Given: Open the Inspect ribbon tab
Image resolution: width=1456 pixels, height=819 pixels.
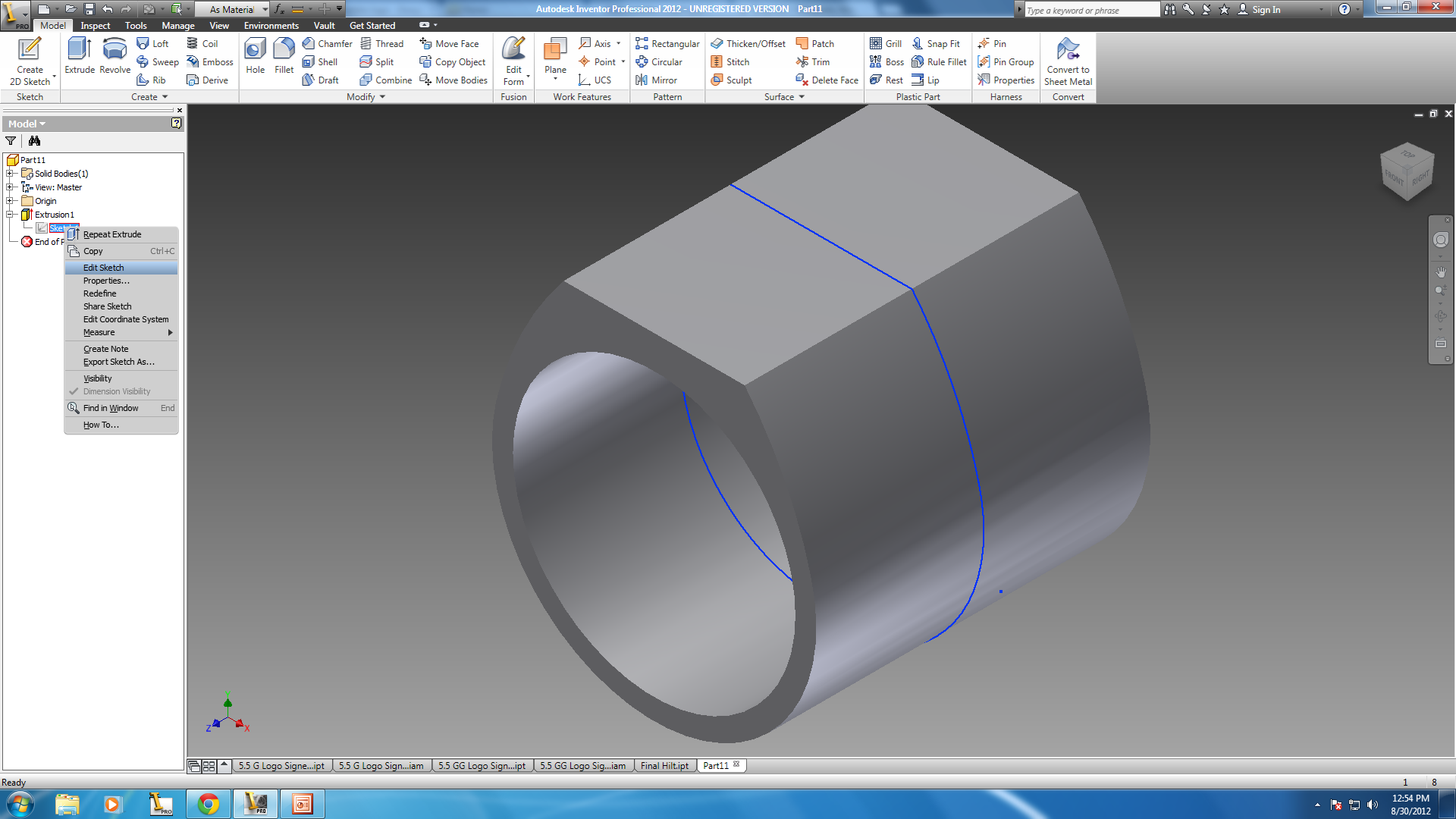Looking at the screenshot, I should tap(96, 25).
